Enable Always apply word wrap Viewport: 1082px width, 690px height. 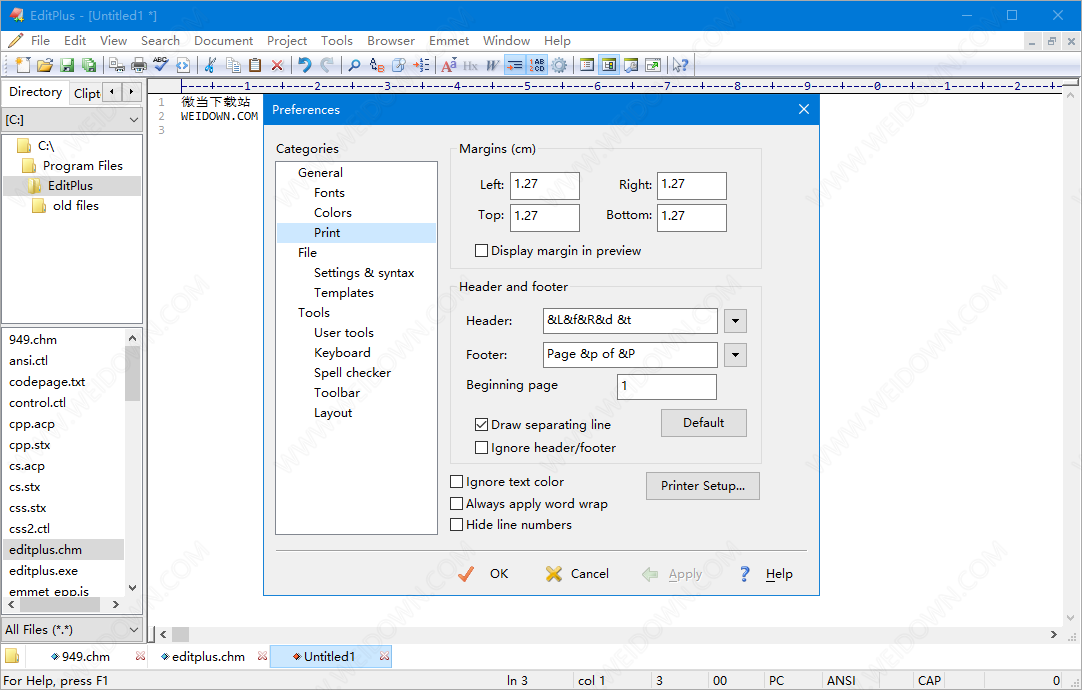456,504
